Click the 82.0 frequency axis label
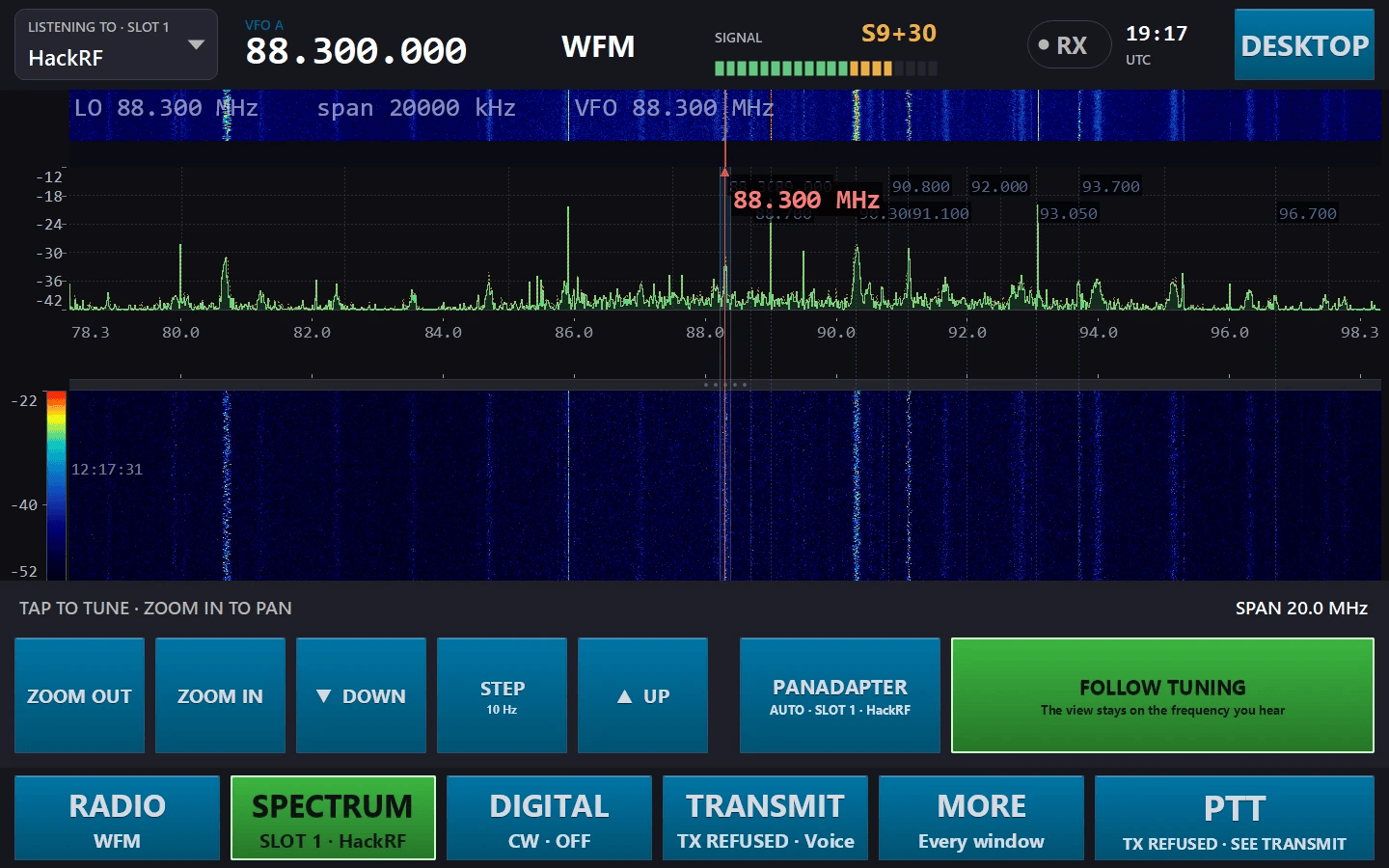 [312, 333]
